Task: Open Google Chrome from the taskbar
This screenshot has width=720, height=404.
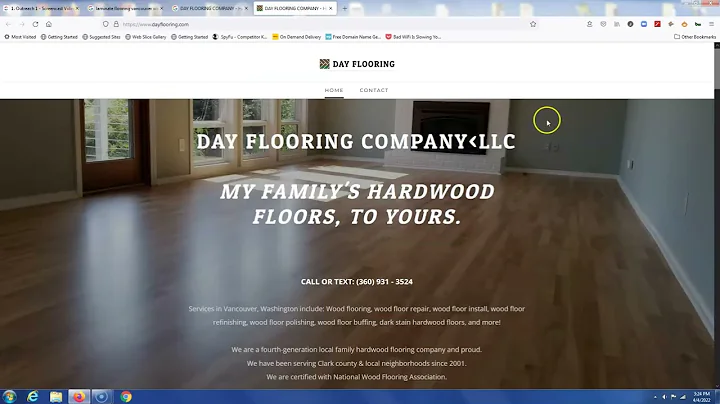Action: coord(126,396)
